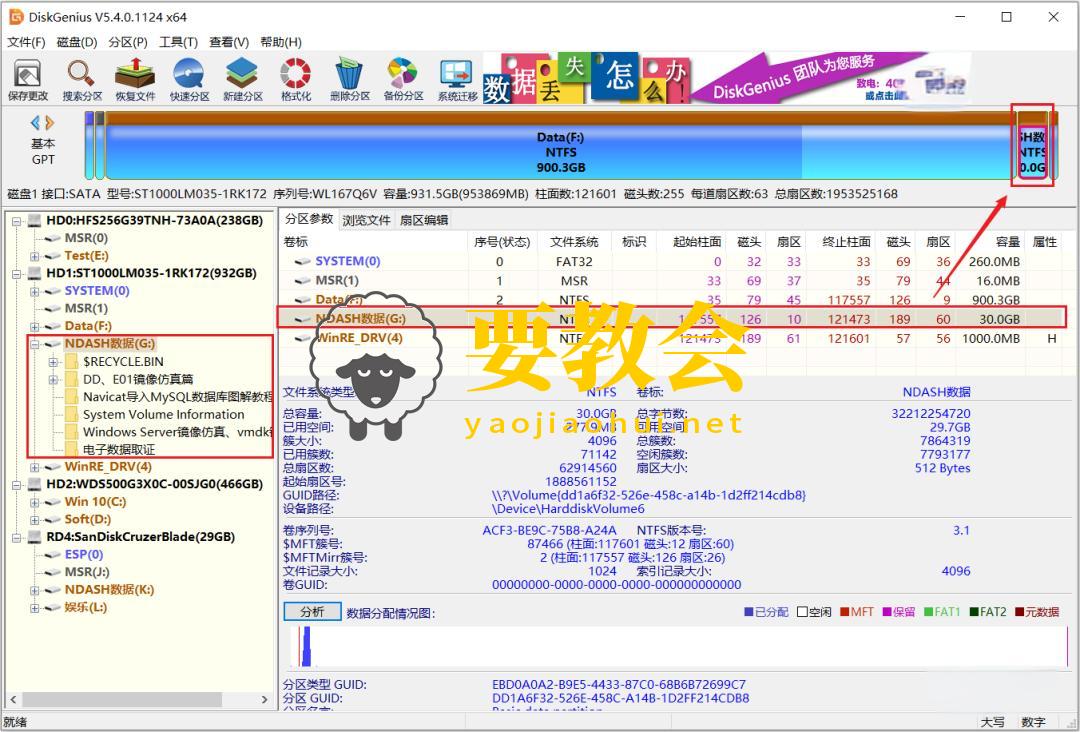Select WinRE_DRV(4) row in partition table
Image resolution: width=1080 pixels, height=732 pixels.
point(672,339)
